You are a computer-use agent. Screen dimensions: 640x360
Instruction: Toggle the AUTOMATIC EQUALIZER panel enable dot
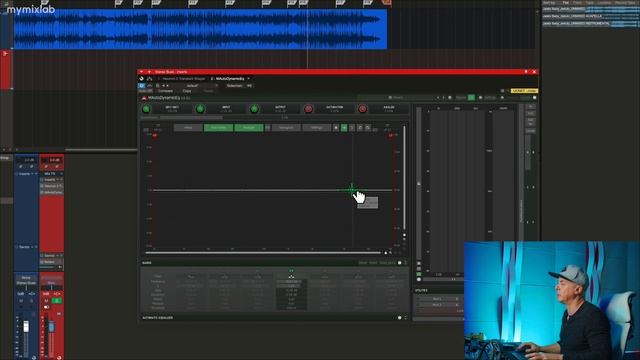400,318
